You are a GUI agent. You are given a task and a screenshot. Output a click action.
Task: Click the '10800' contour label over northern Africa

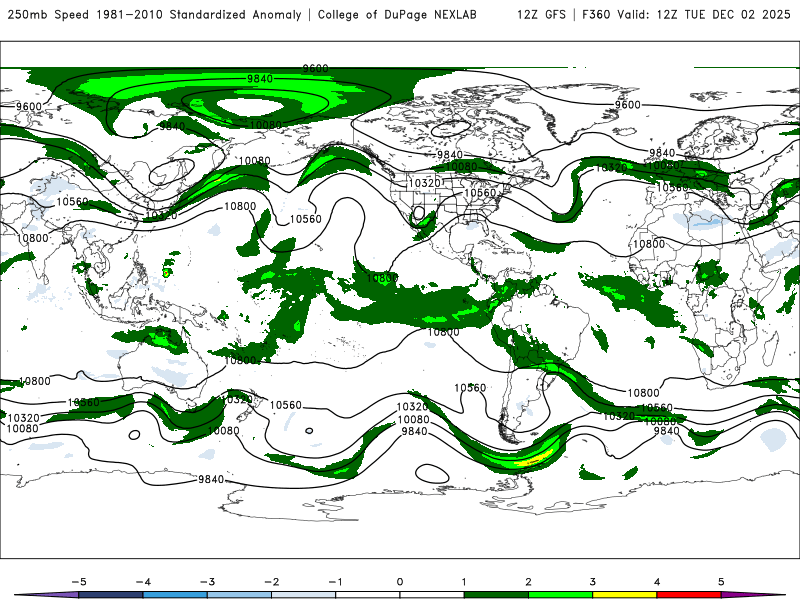[649, 244]
